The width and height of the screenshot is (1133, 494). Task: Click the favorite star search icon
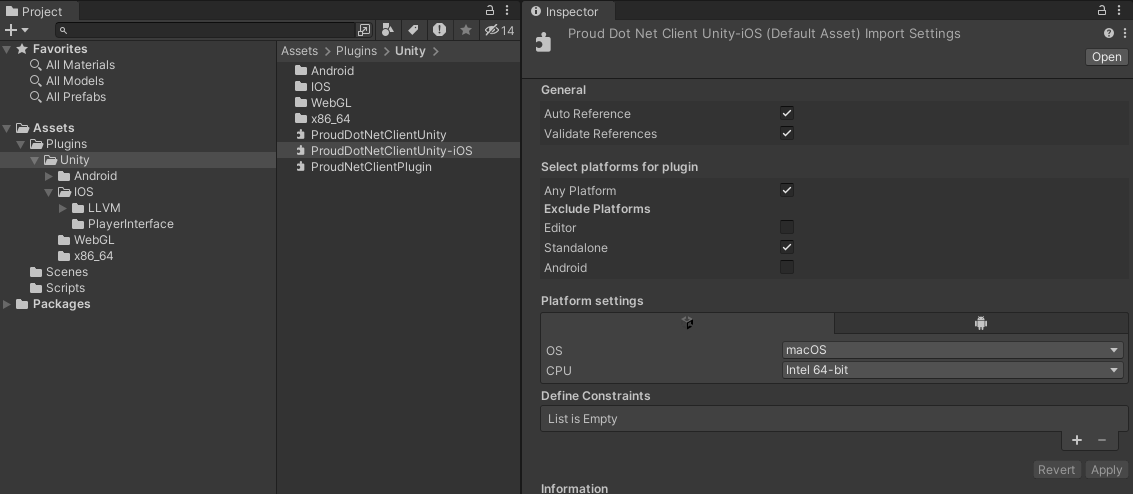point(465,30)
